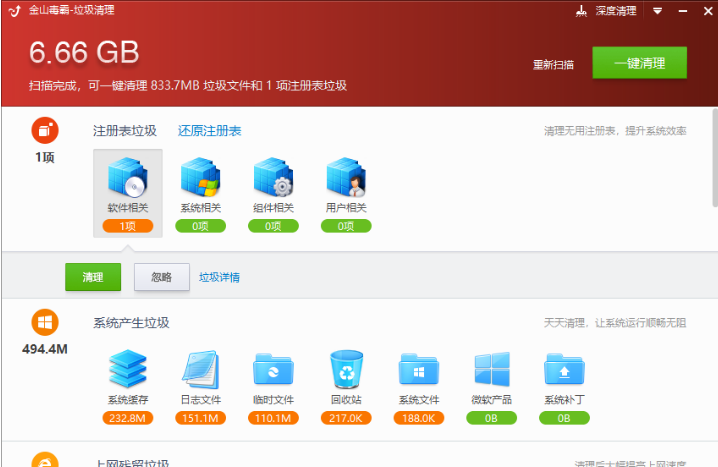The image size is (718, 467).
Task: Close the 垃圾清理 window
Action: [x=708, y=11]
